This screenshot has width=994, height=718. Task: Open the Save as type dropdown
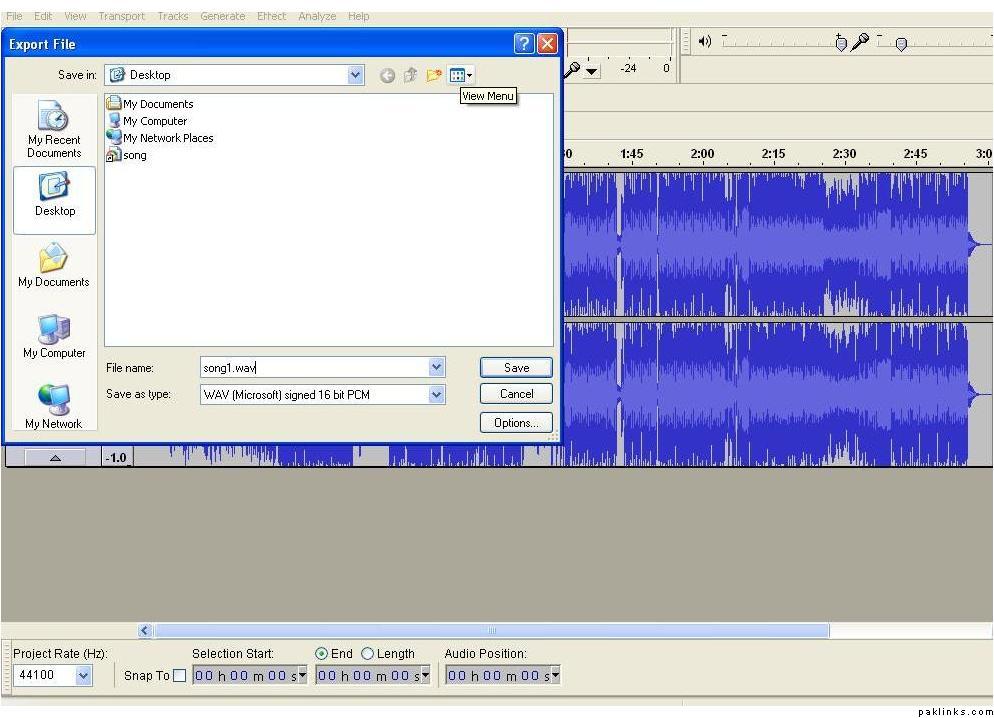point(436,395)
